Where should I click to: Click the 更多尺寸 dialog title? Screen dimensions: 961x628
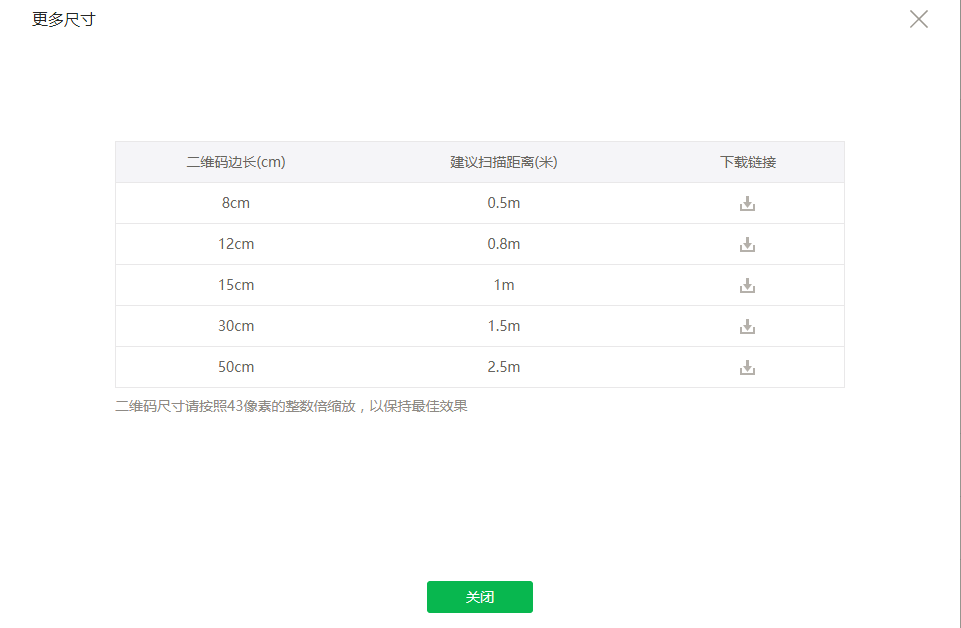tap(64, 19)
